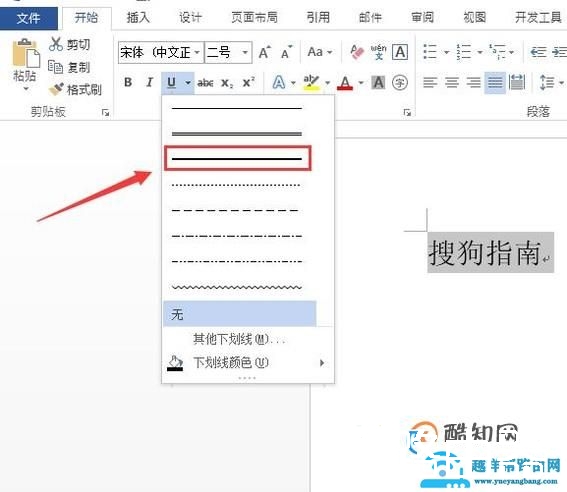This screenshot has height=492, width=567.
Task: Click the character border A icon
Action: click(x=400, y=52)
